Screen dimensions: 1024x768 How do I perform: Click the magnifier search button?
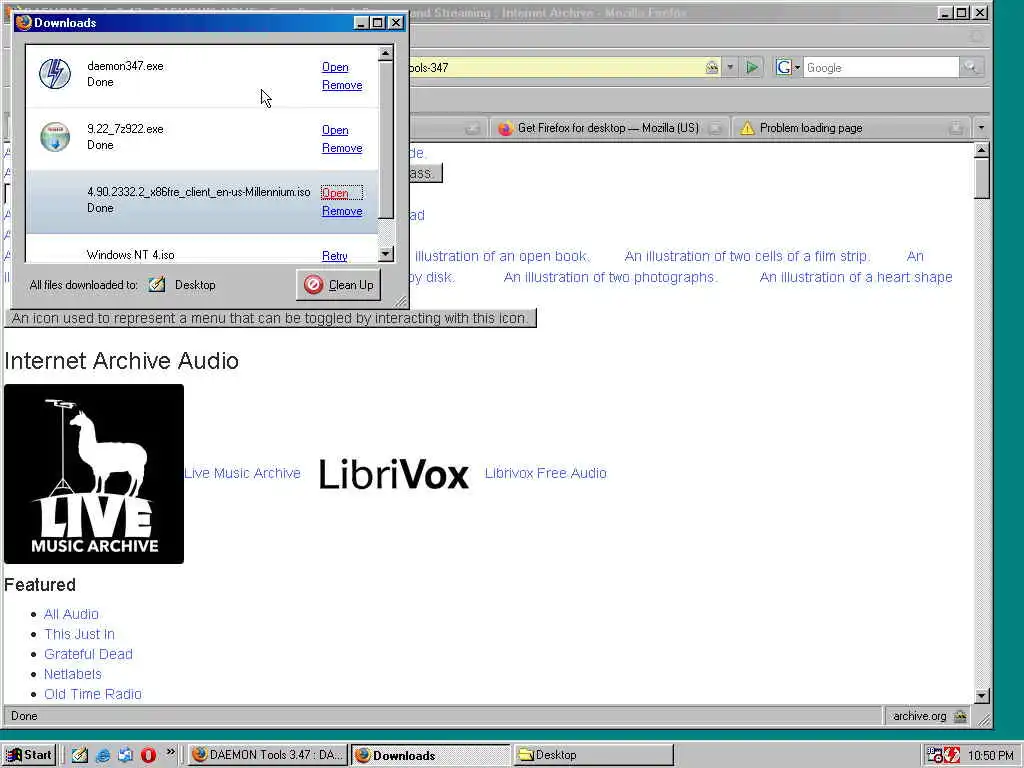pos(970,67)
